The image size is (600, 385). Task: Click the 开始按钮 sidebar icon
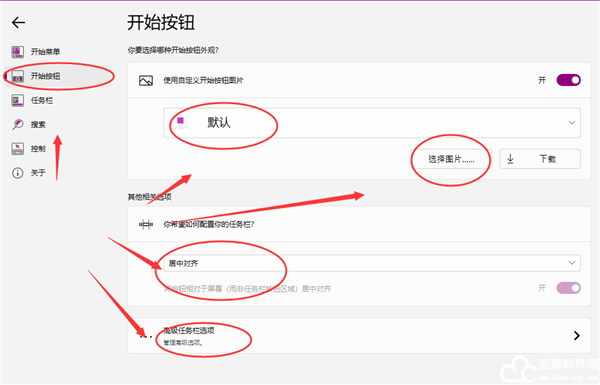click(x=18, y=76)
